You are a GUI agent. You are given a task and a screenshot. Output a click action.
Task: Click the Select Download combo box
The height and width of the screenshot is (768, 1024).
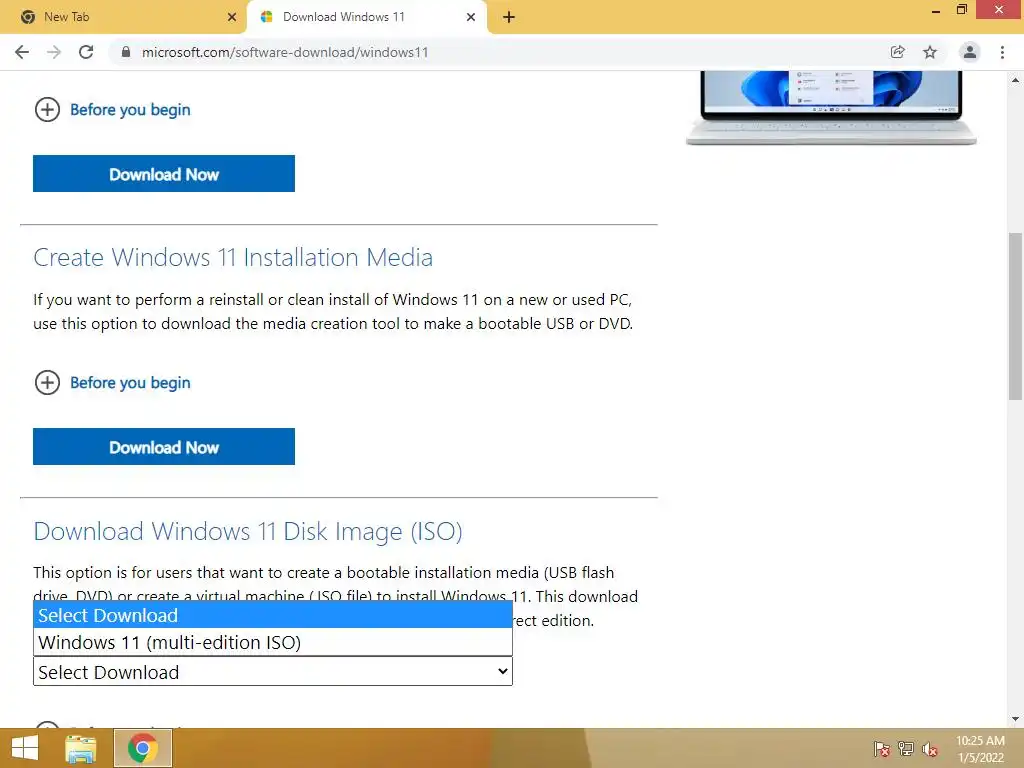point(273,672)
